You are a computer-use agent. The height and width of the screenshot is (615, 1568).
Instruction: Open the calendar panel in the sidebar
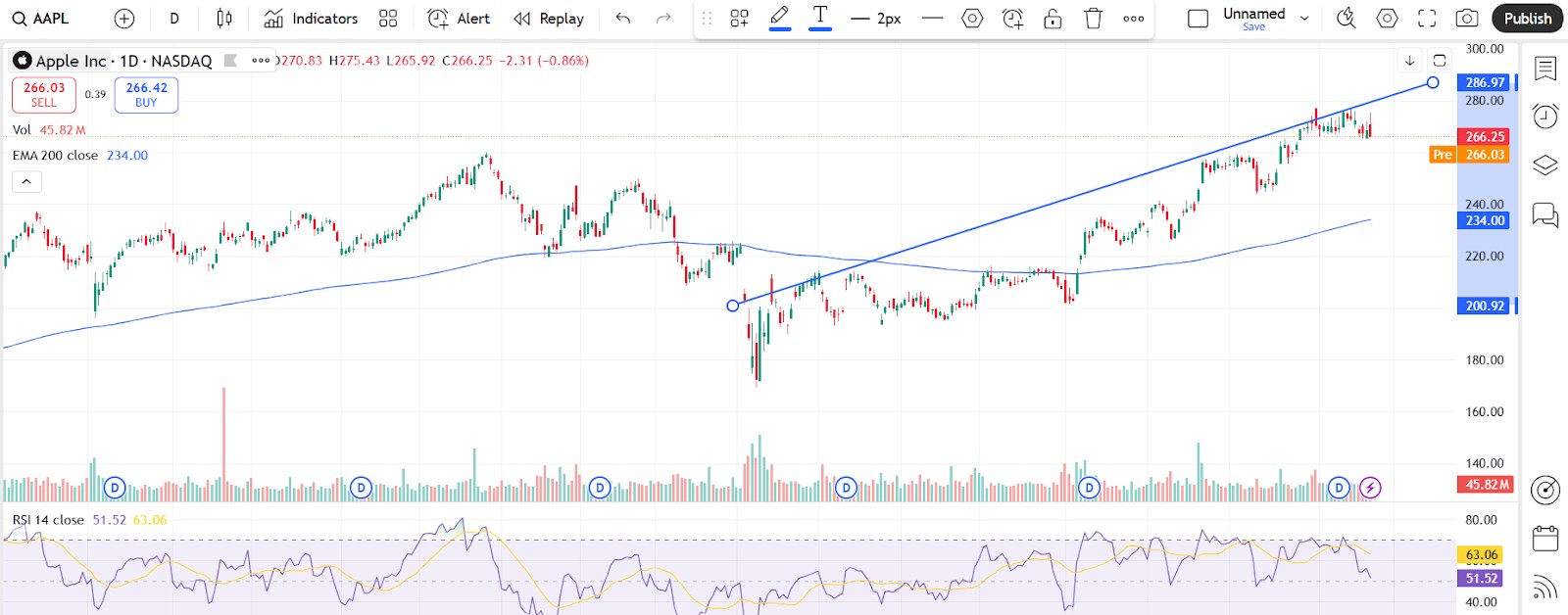[1545, 538]
